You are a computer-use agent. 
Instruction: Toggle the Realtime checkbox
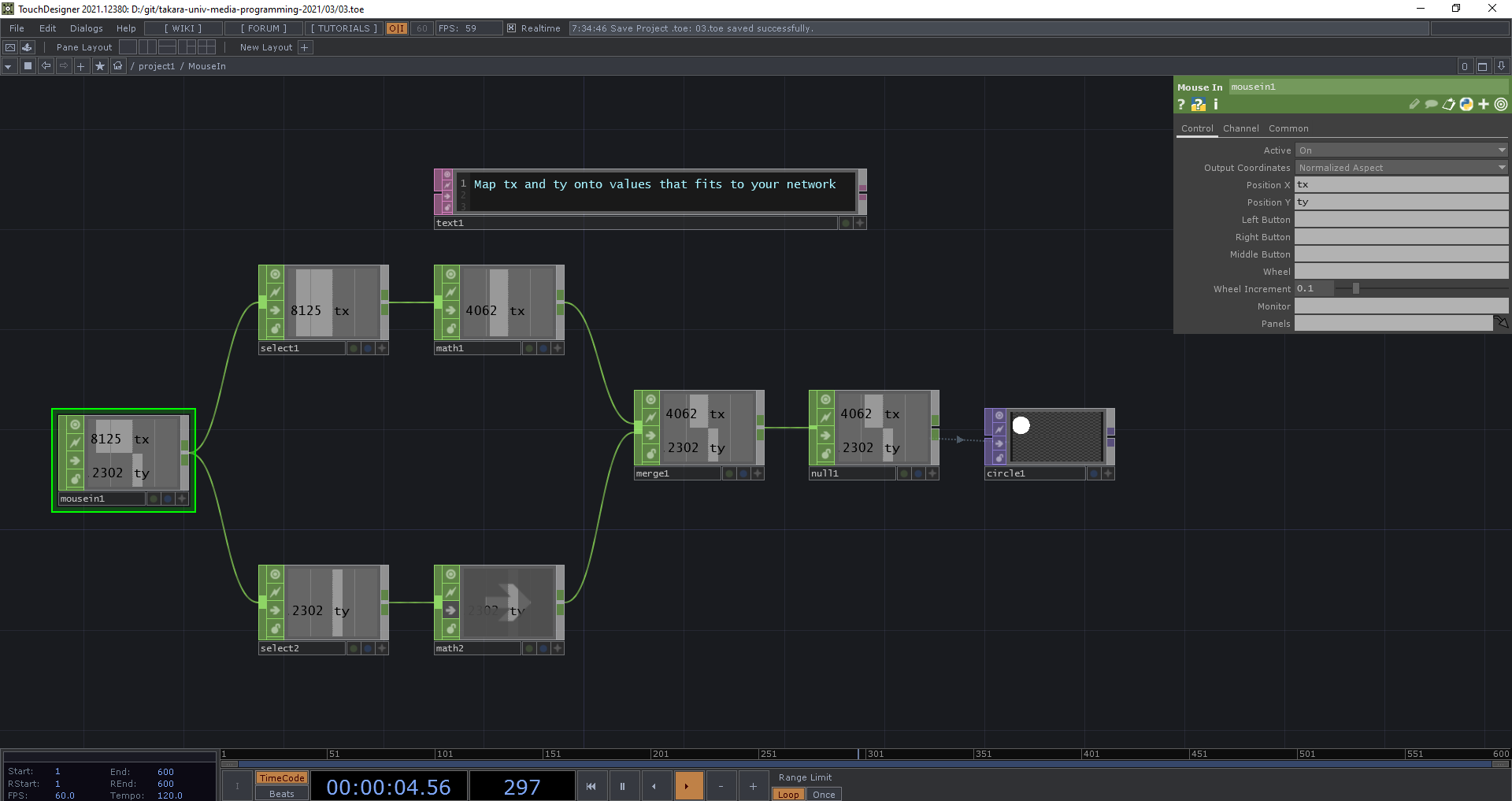(512, 28)
